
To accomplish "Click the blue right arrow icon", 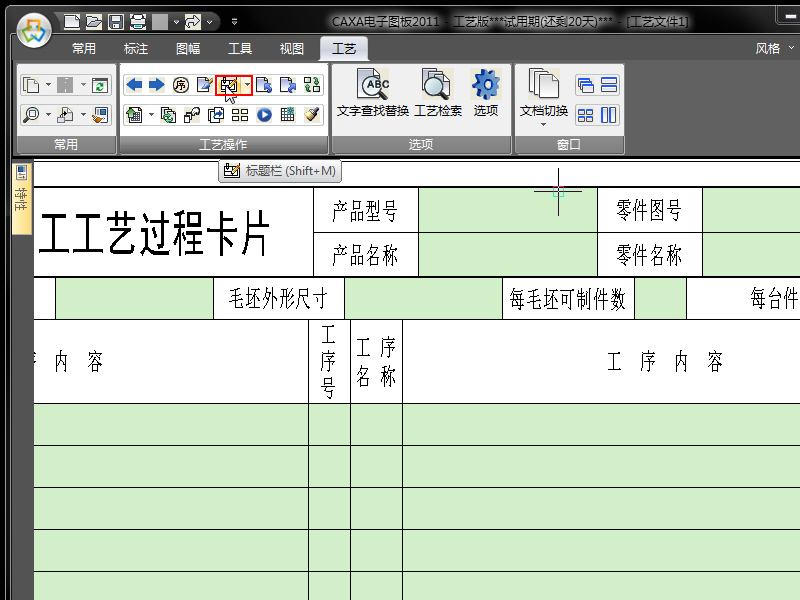I will click(x=156, y=85).
